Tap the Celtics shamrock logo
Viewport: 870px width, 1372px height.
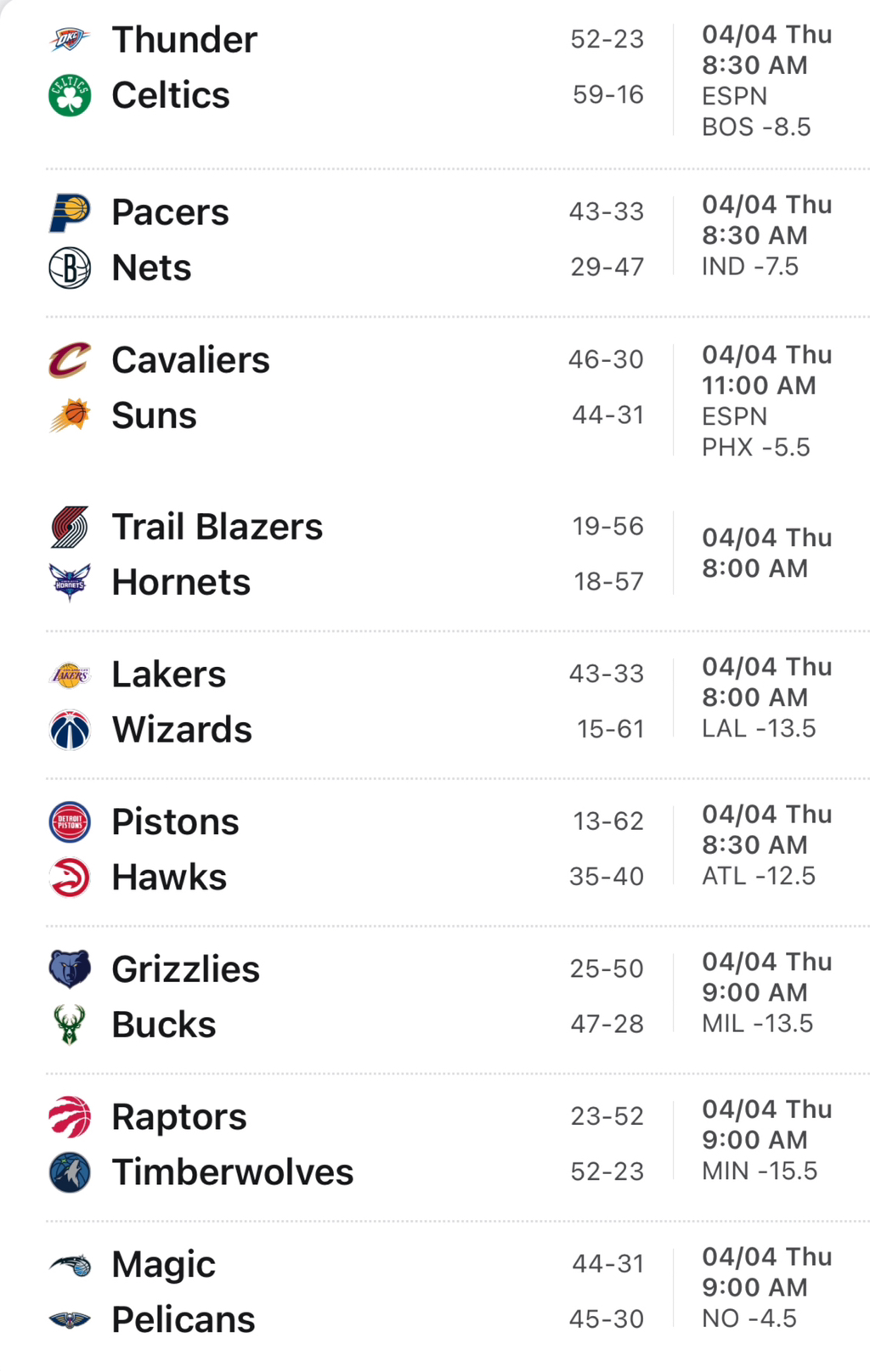tap(70, 95)
